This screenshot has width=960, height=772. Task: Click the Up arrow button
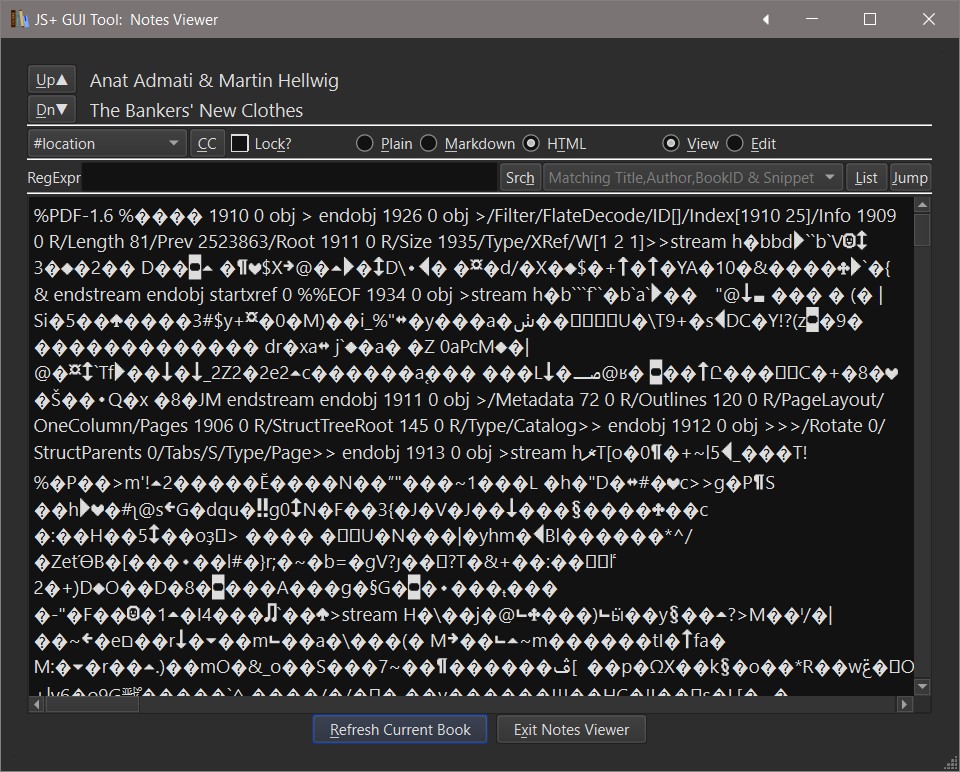[x=52, y=80]
